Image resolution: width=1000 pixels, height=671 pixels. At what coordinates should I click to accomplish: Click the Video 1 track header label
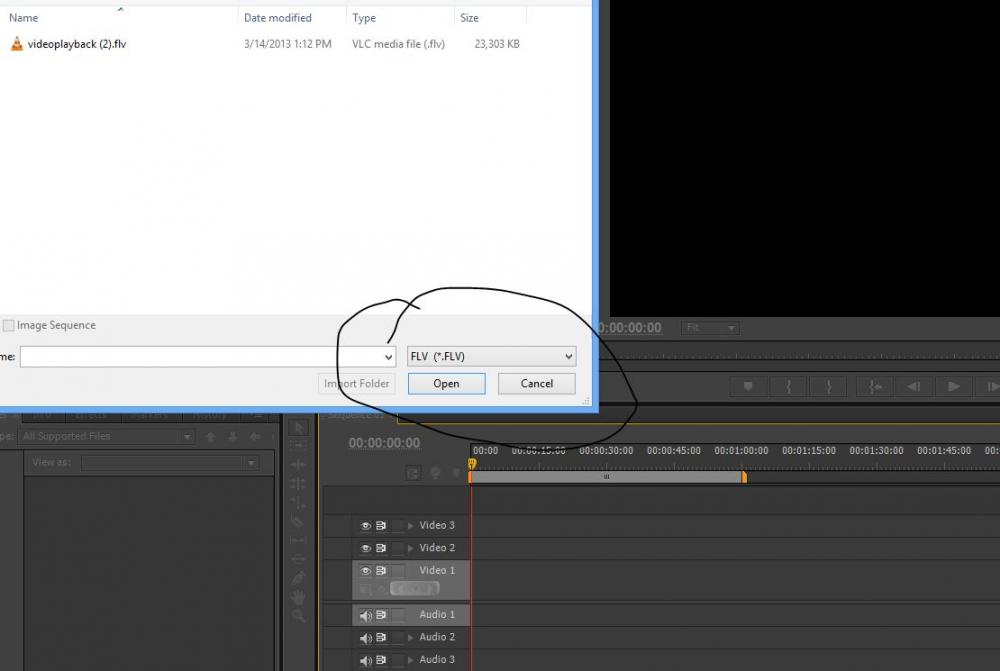click(437, 570)
